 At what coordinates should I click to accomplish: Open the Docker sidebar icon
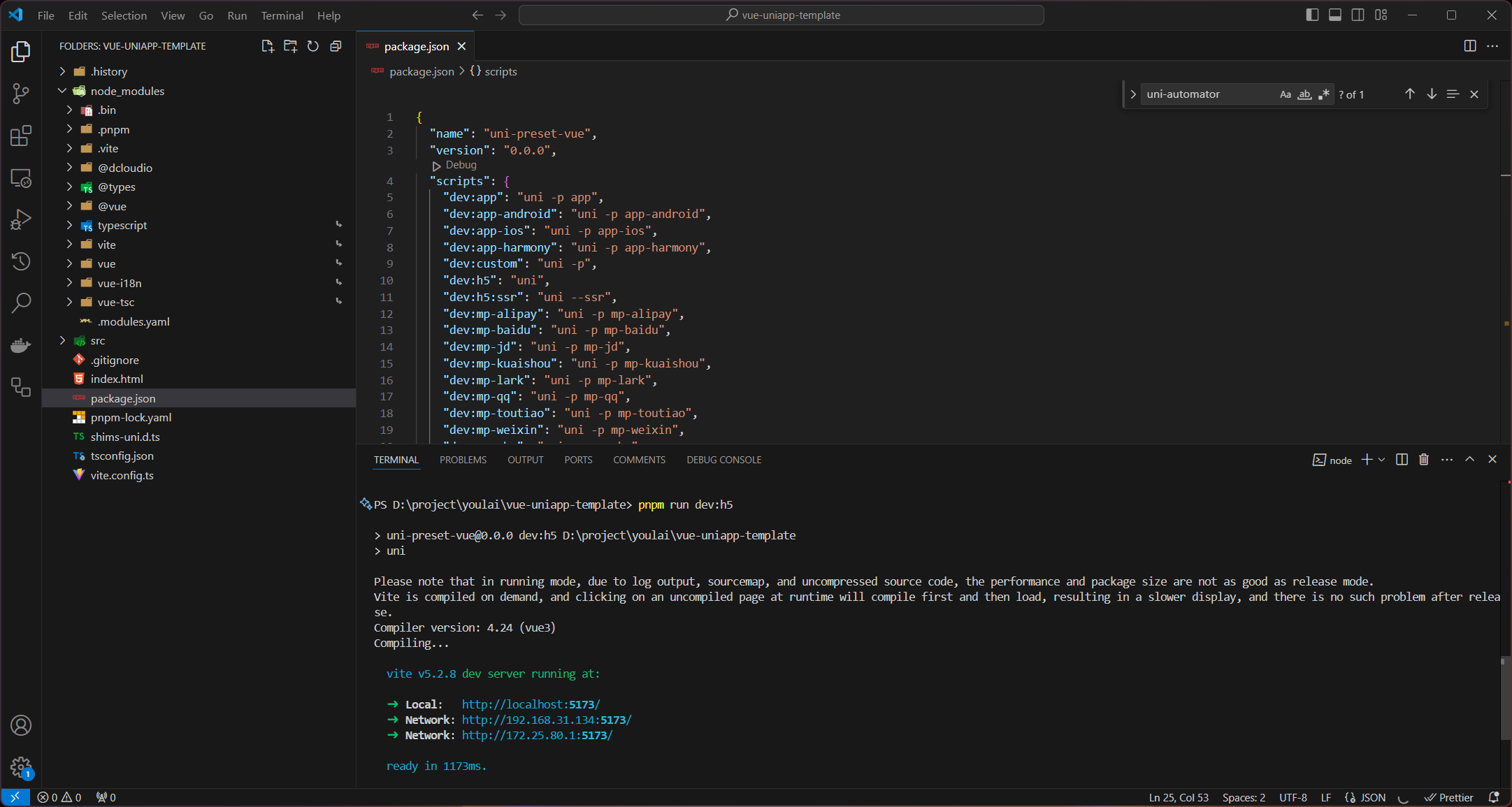21,345
